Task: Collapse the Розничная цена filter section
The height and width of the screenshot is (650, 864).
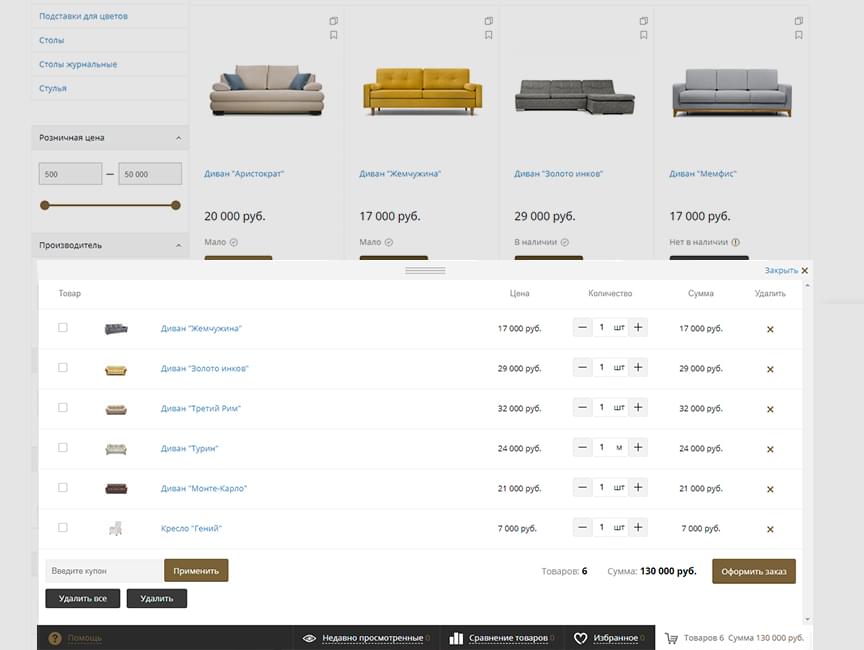Action: coord(178,138)
